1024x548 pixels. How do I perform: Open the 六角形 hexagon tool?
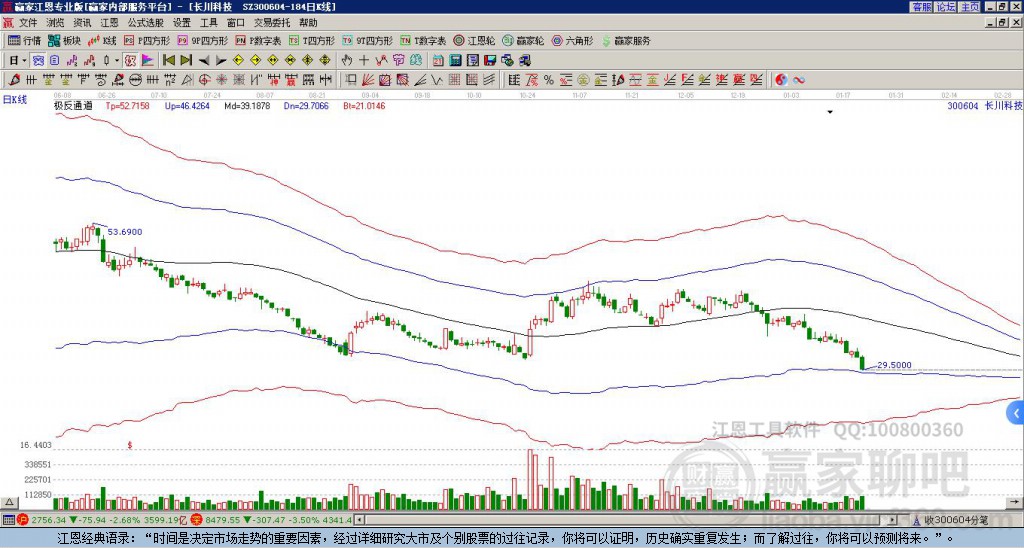[x=573, y=41]
